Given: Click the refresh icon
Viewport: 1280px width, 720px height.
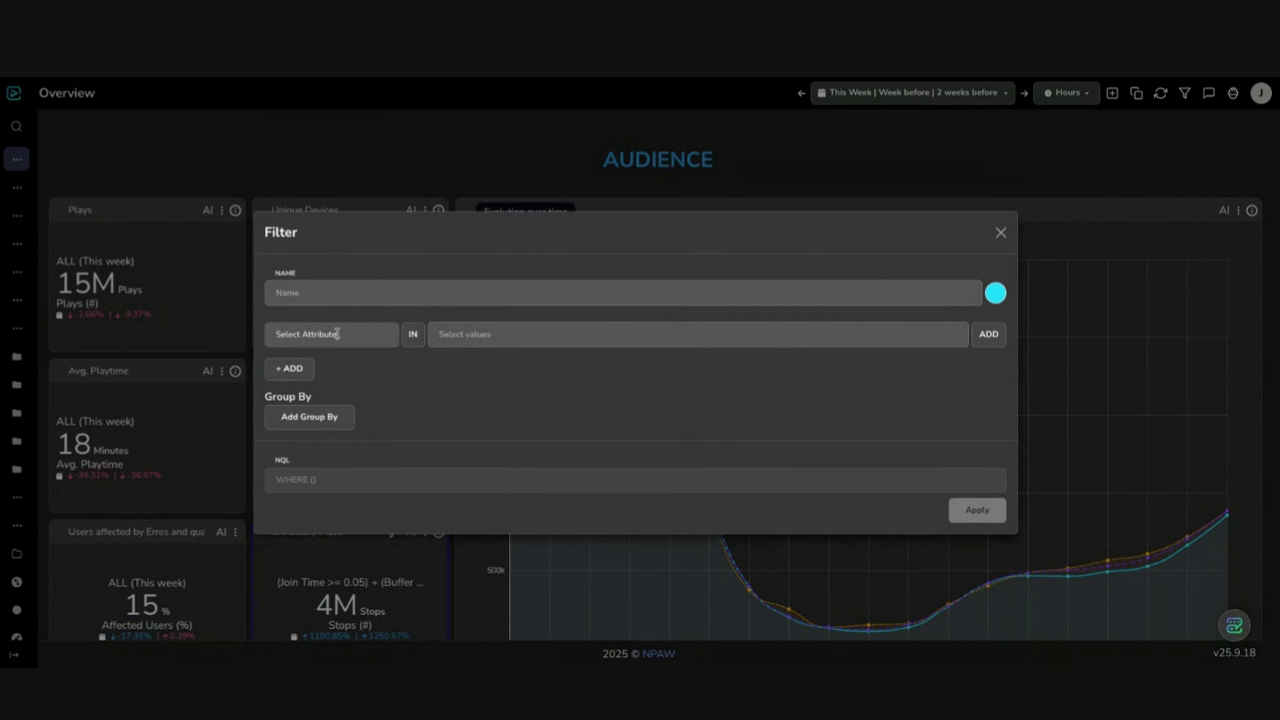Looking at the screenshot, I should click(x=1160, y=93).
